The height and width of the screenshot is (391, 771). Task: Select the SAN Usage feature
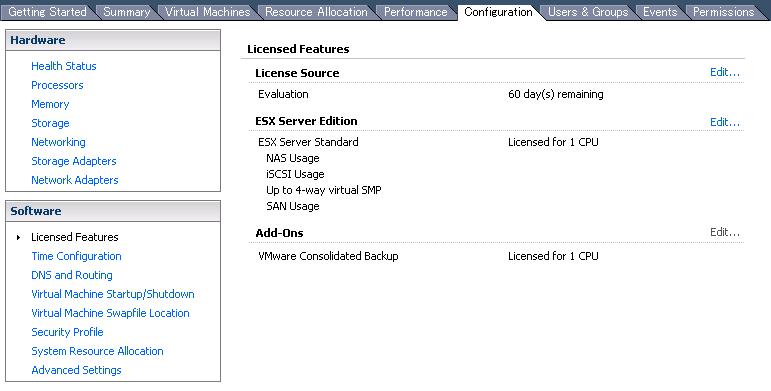[x=293, y=207]
